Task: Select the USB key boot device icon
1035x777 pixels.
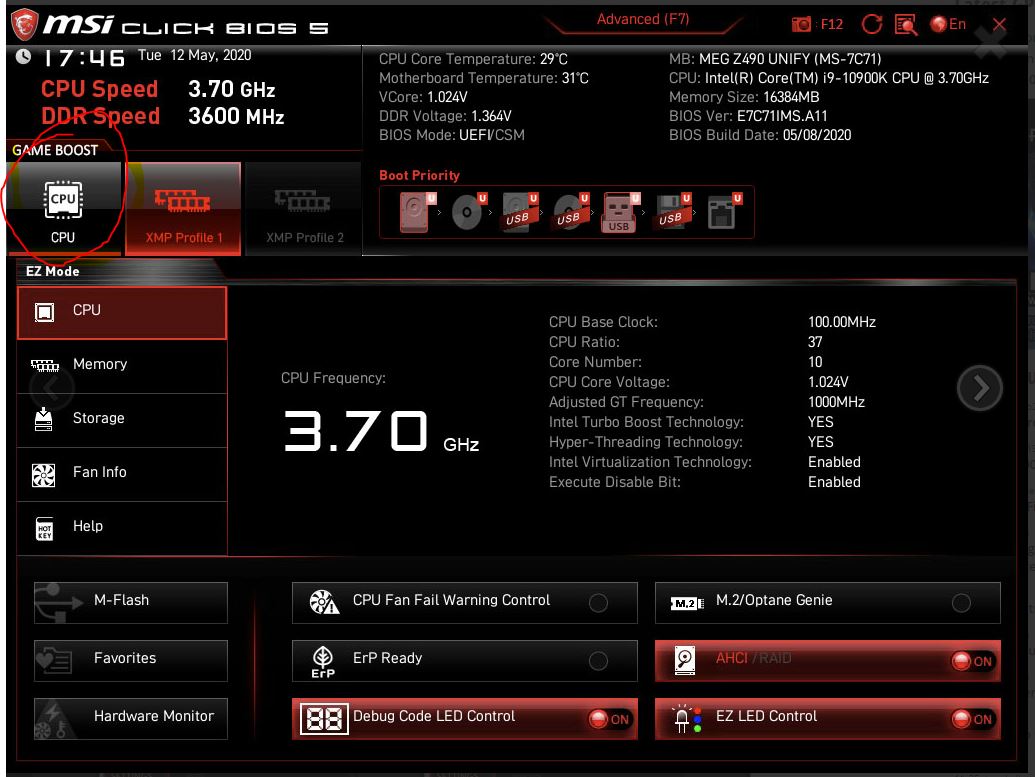Action: [620, 212]
